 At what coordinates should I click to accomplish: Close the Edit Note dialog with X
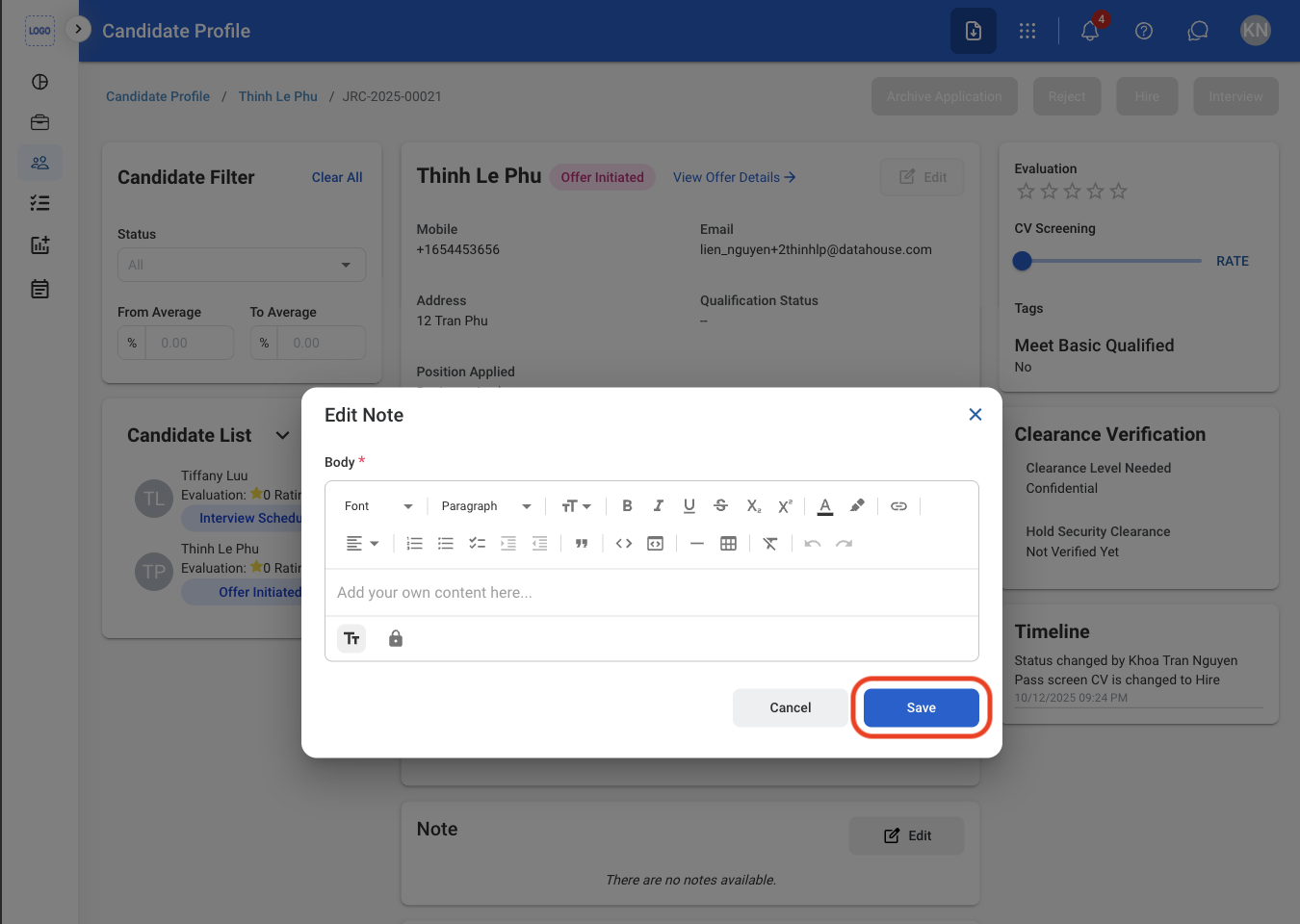point(975,414)
